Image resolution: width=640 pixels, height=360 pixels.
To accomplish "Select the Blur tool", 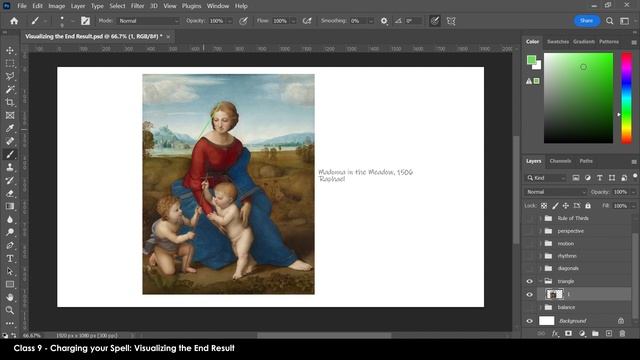I will click(x=10, y=220).
